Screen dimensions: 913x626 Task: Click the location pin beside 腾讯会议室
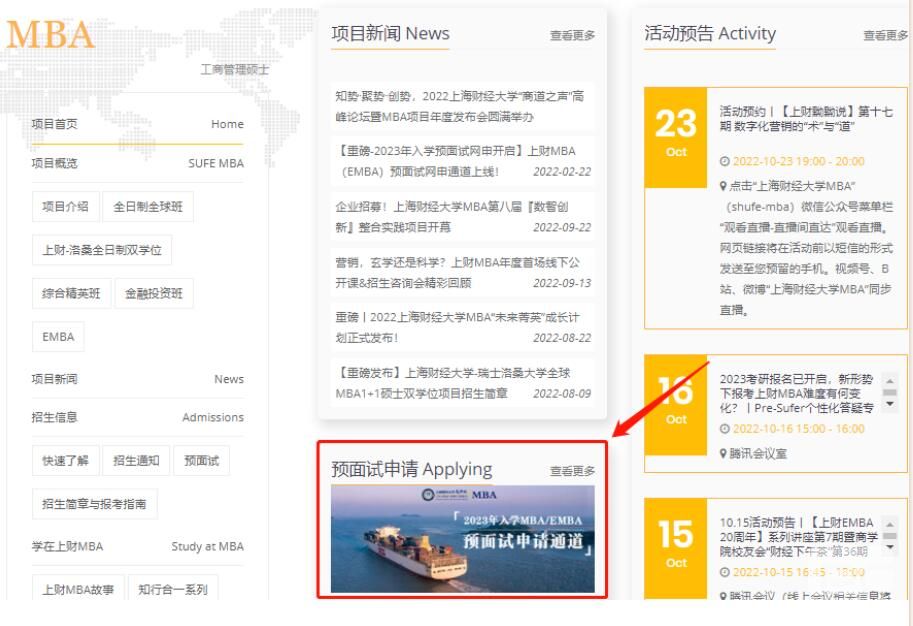click(723, 453)
